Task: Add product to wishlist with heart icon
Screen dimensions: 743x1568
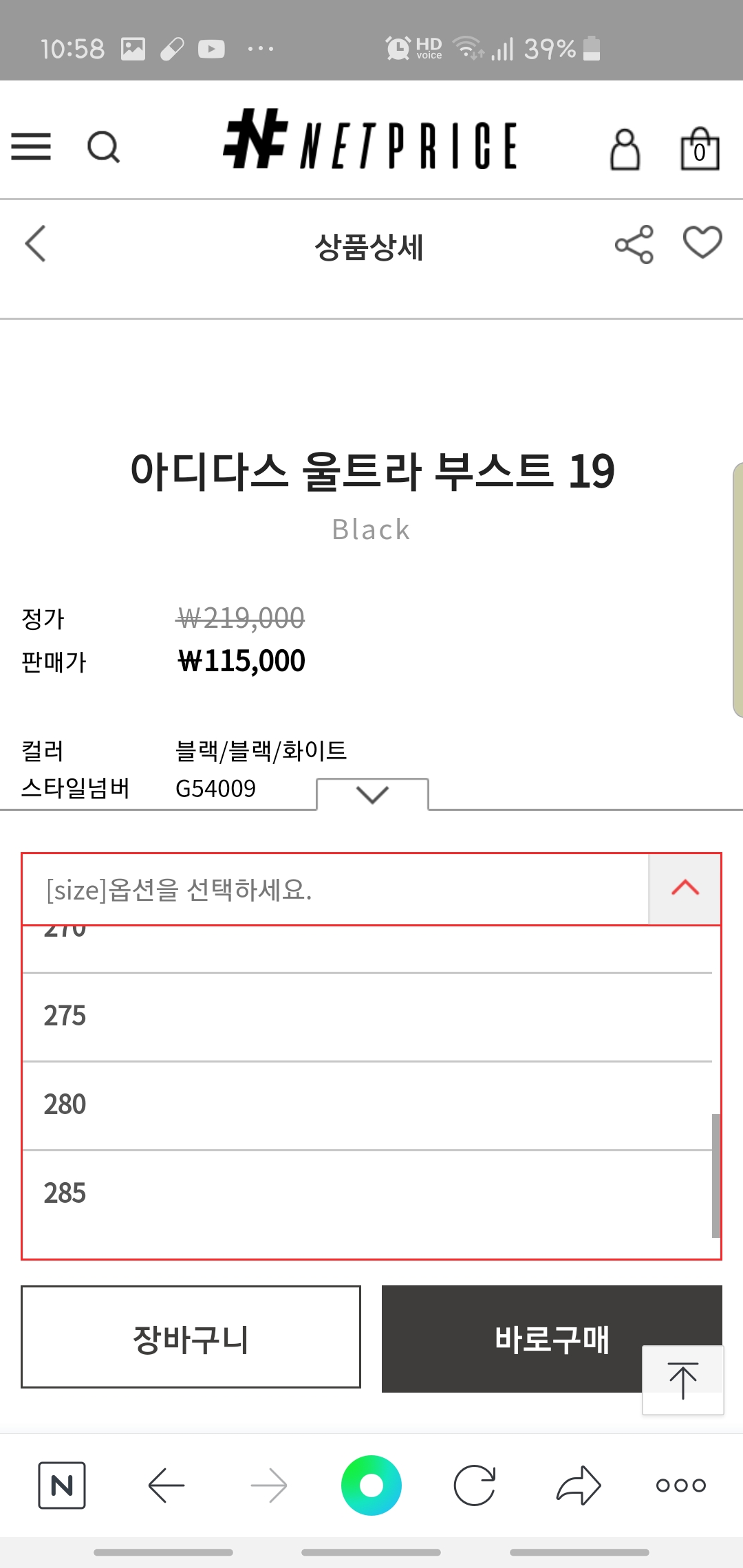Action: pyautogui.click(x=702, y=242)
